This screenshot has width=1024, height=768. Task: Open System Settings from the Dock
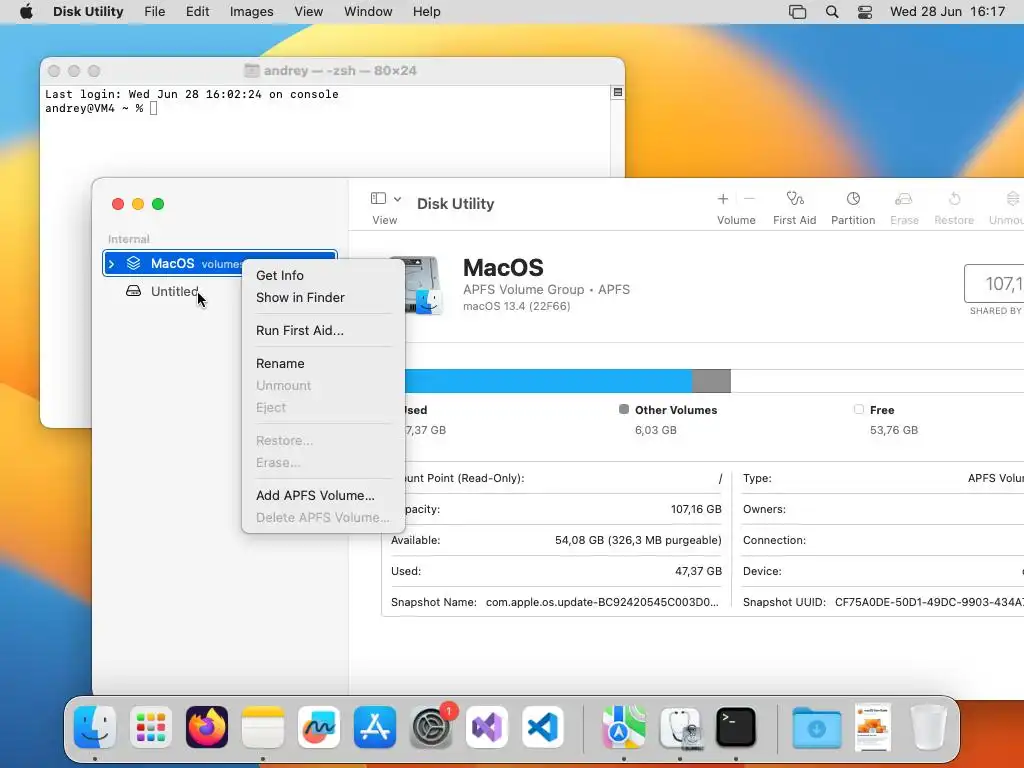pos(431,727)
